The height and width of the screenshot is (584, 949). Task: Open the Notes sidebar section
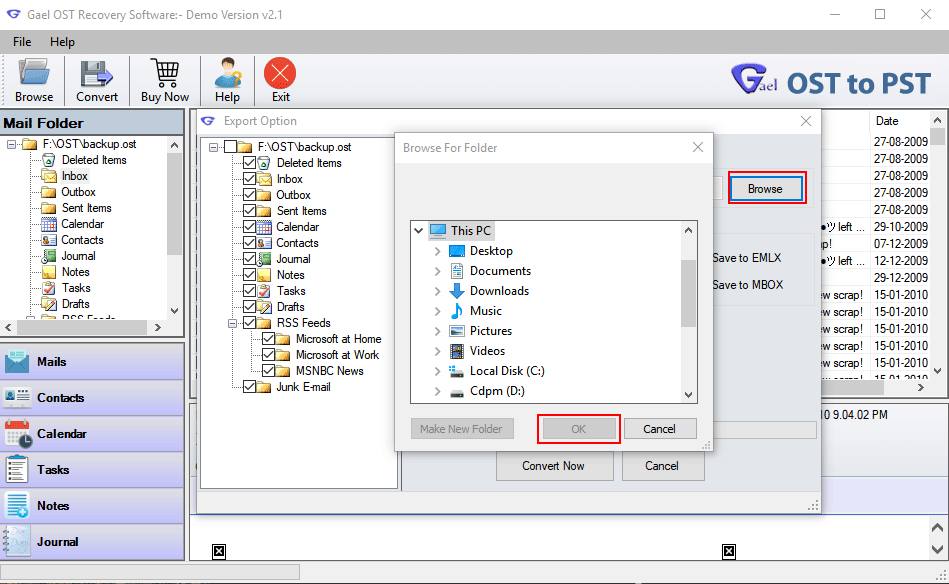[93, 506]
